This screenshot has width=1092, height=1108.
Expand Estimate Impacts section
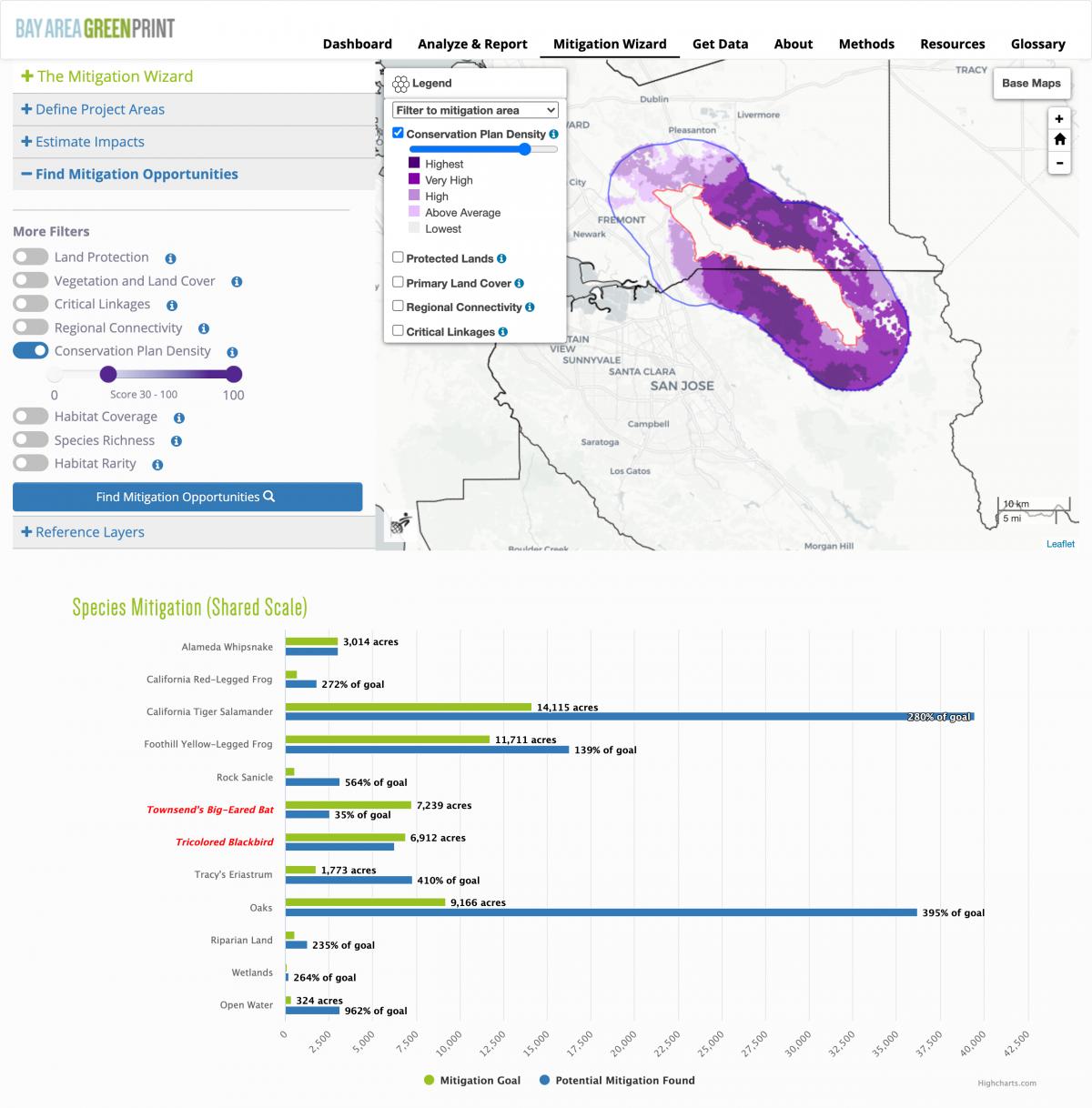(x=194, y=142)
